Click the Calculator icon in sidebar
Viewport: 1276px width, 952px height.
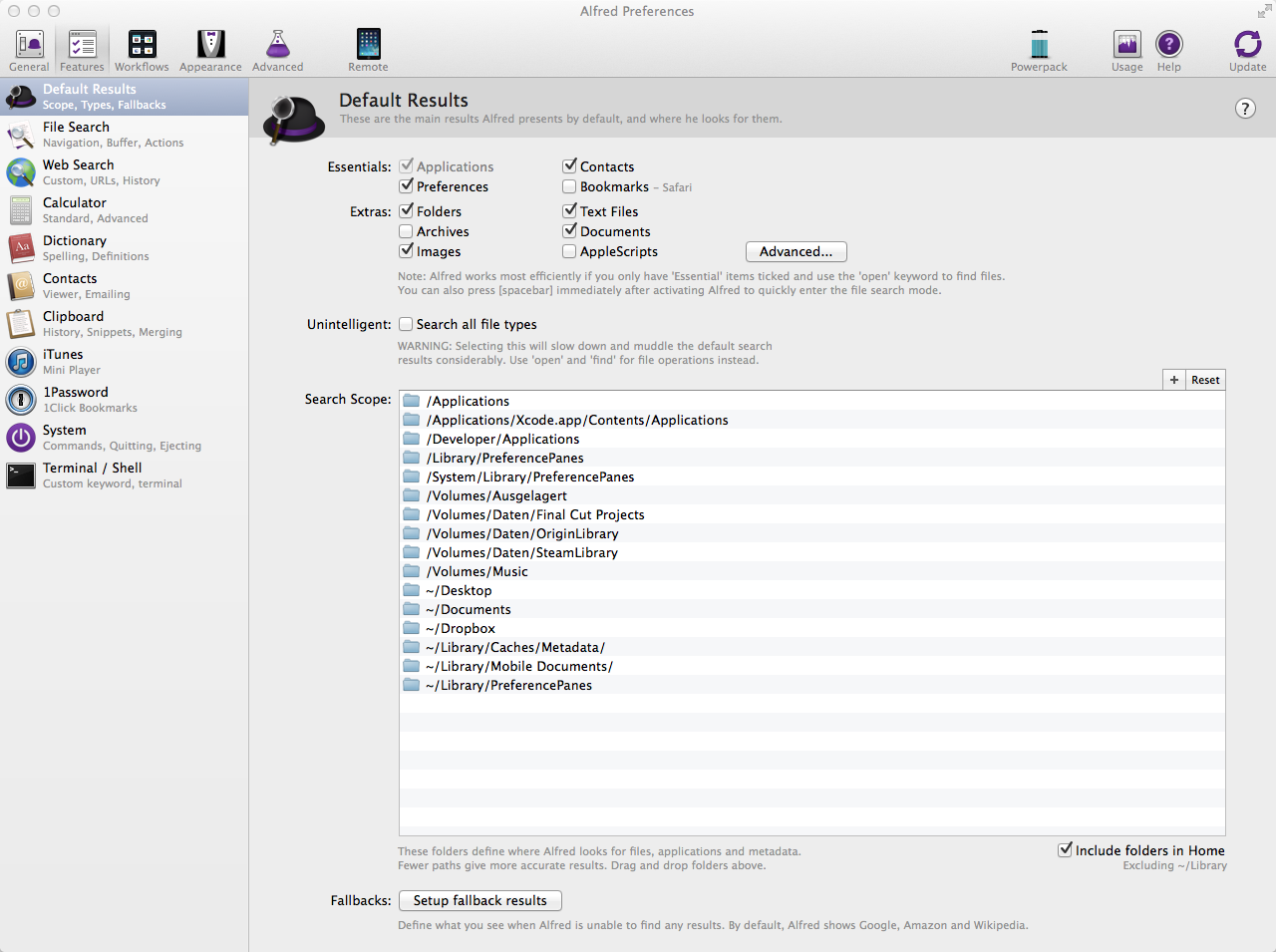21,210
